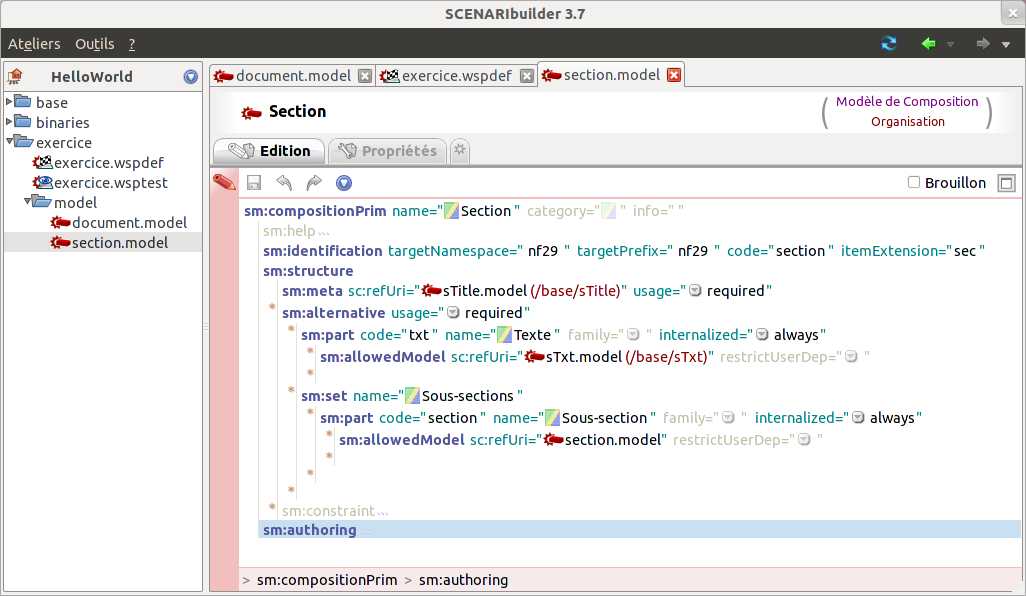Select the binaries folder icon
This screenshot has height=596, width=1026.
(x=23, y=122)
